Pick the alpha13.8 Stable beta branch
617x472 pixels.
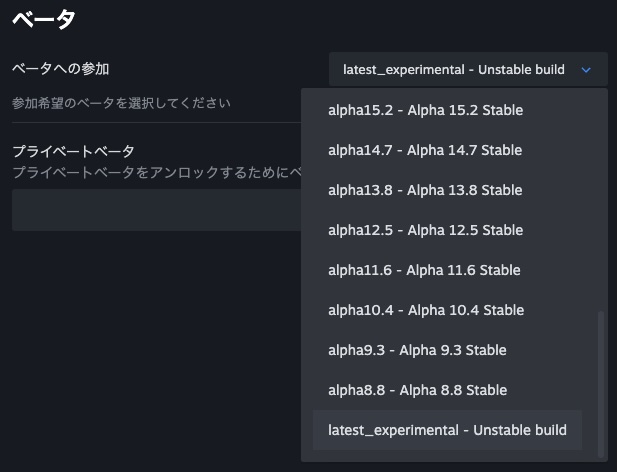[425, 190]
